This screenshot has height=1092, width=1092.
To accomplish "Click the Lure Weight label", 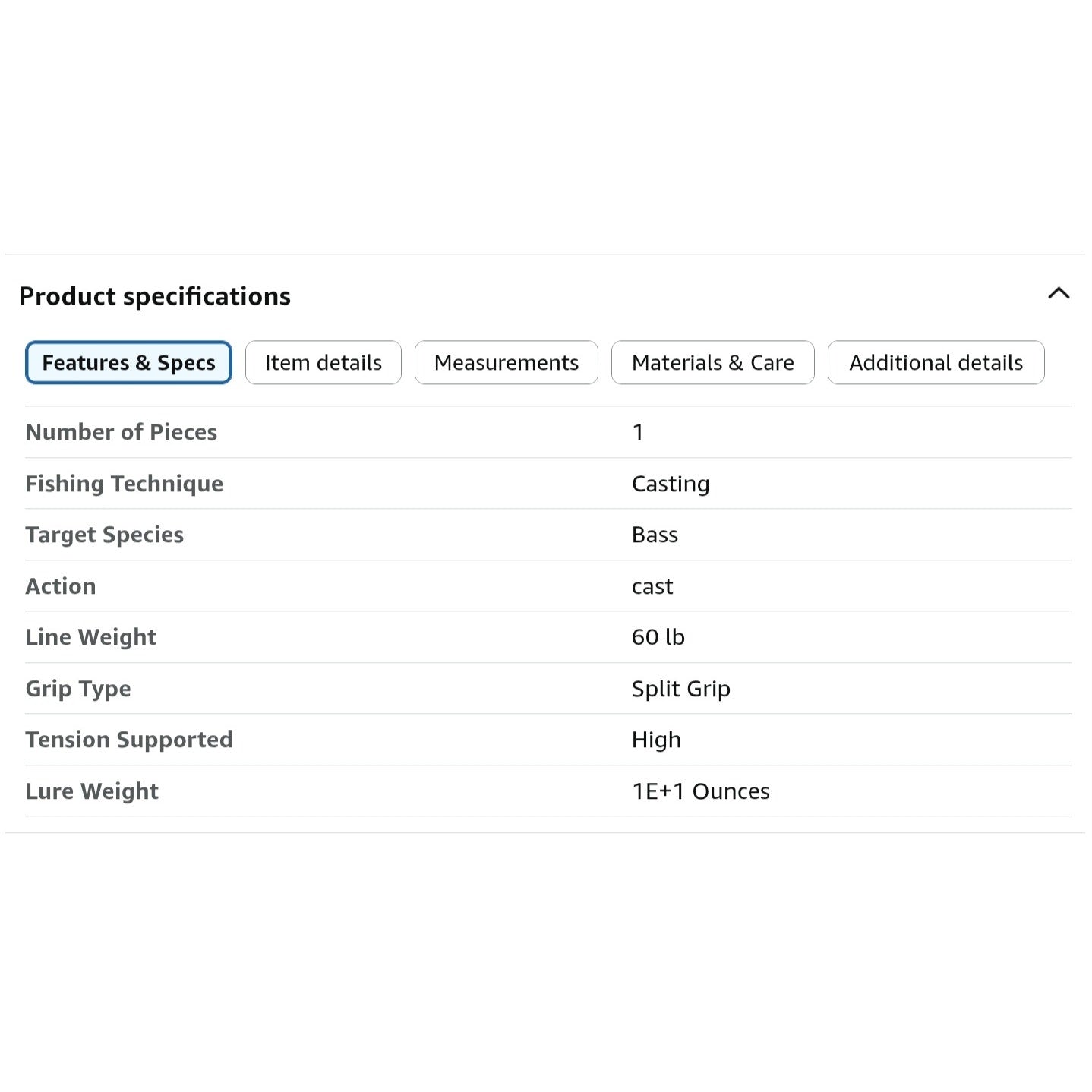I will click(92, 791).
